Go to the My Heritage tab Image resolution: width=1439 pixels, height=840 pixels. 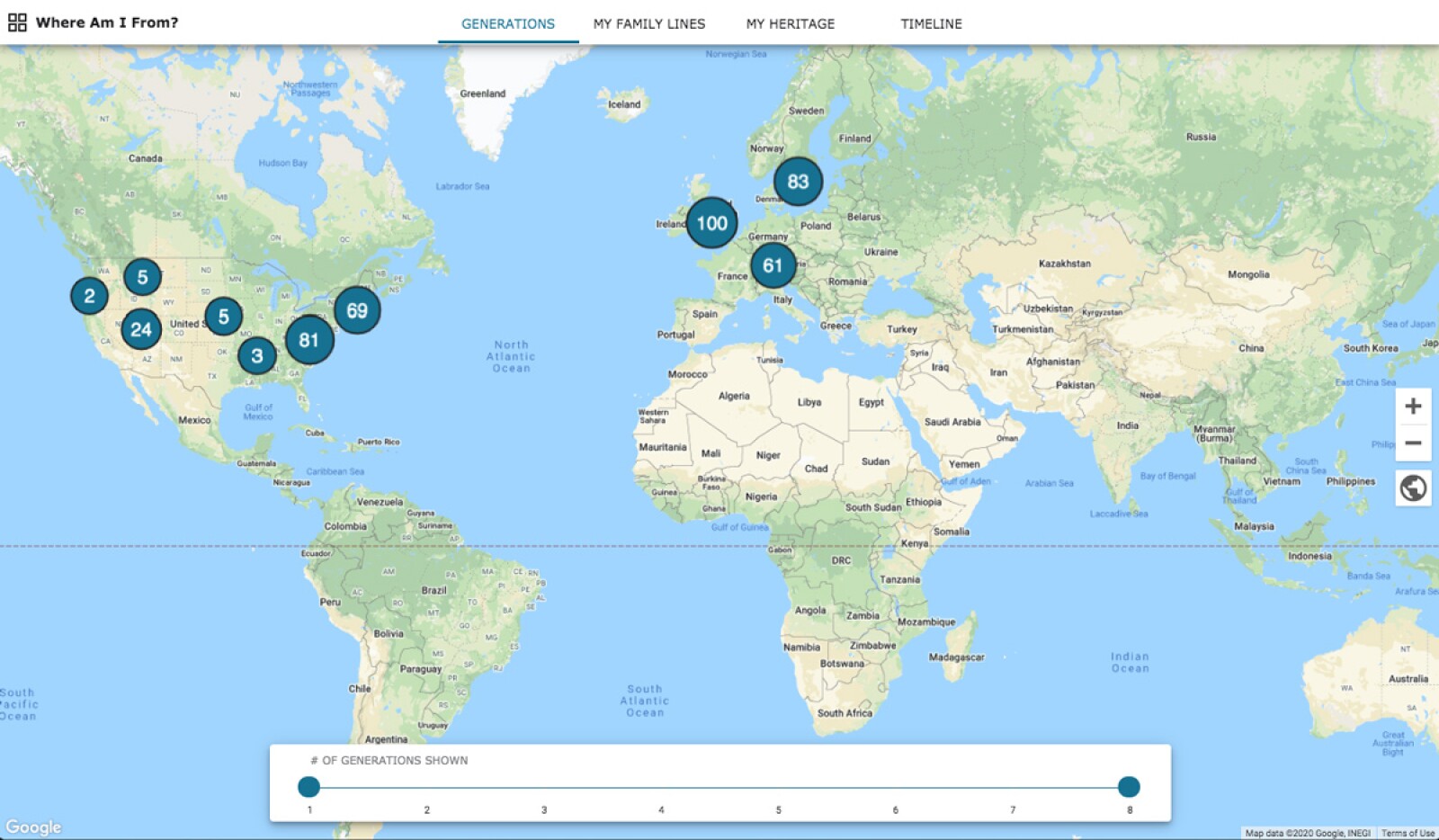pyautogui.click(x=790, y=24)
